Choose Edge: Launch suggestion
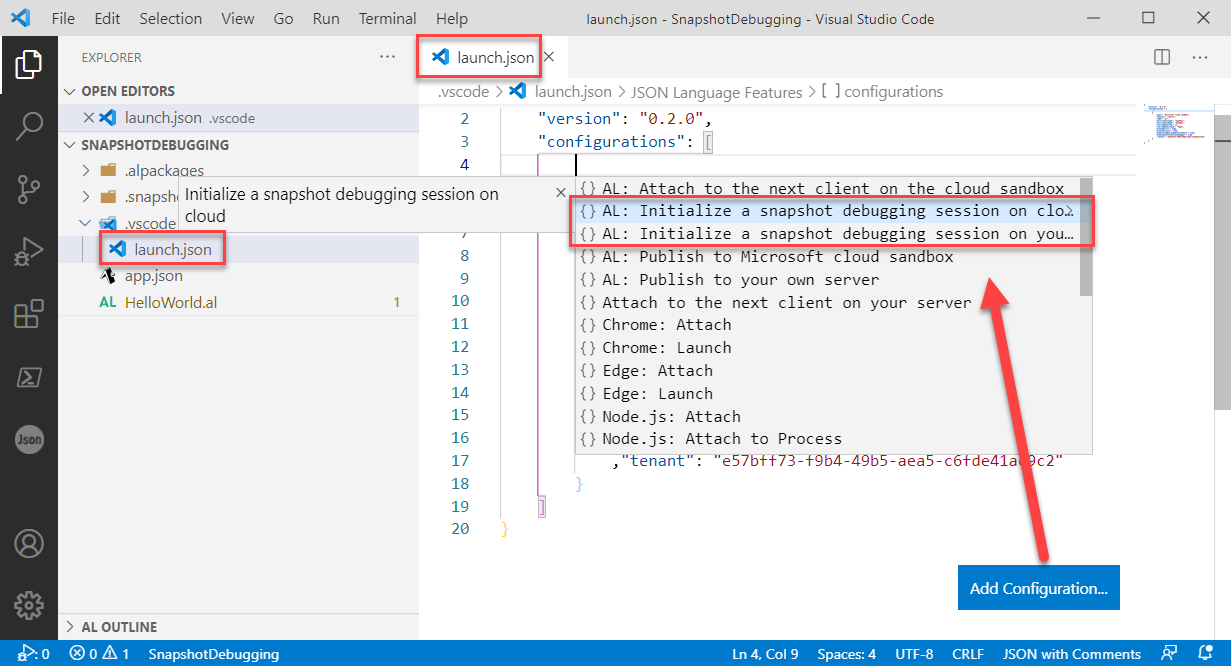Viewport: 1231px width, 666px height. (827, 394)
